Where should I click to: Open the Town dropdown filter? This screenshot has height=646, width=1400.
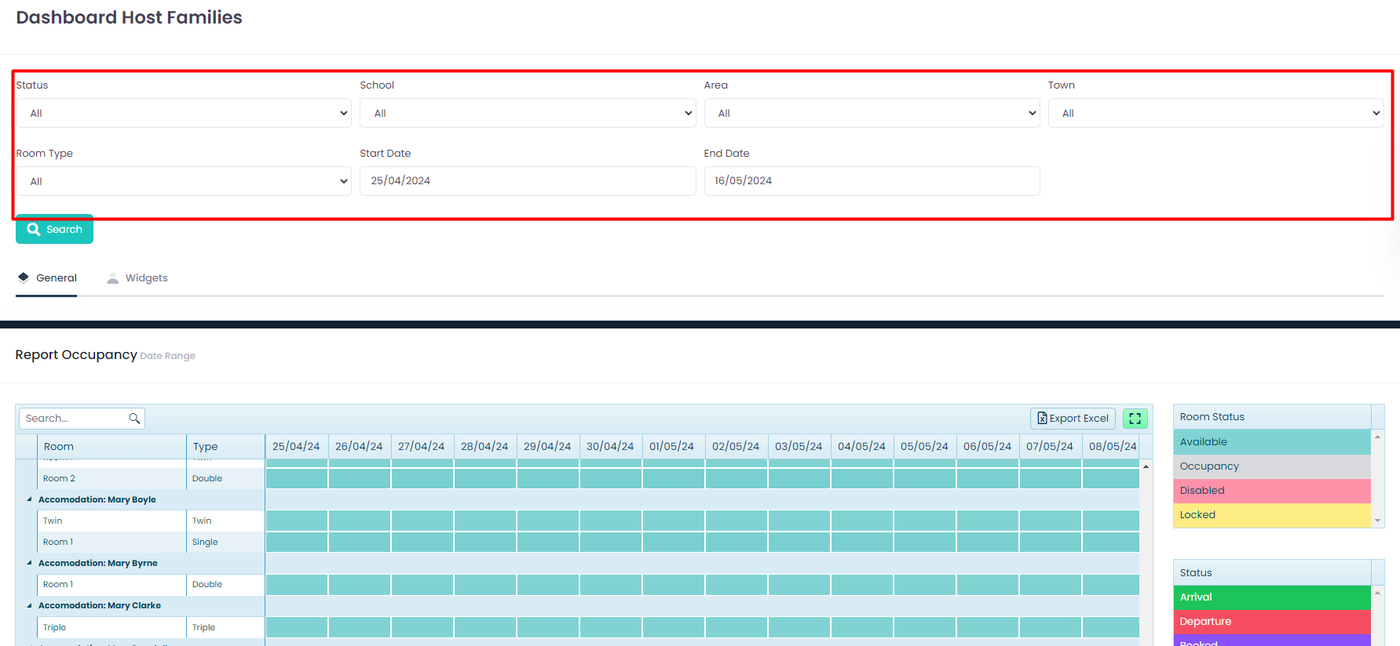[x=1215, y=113]
